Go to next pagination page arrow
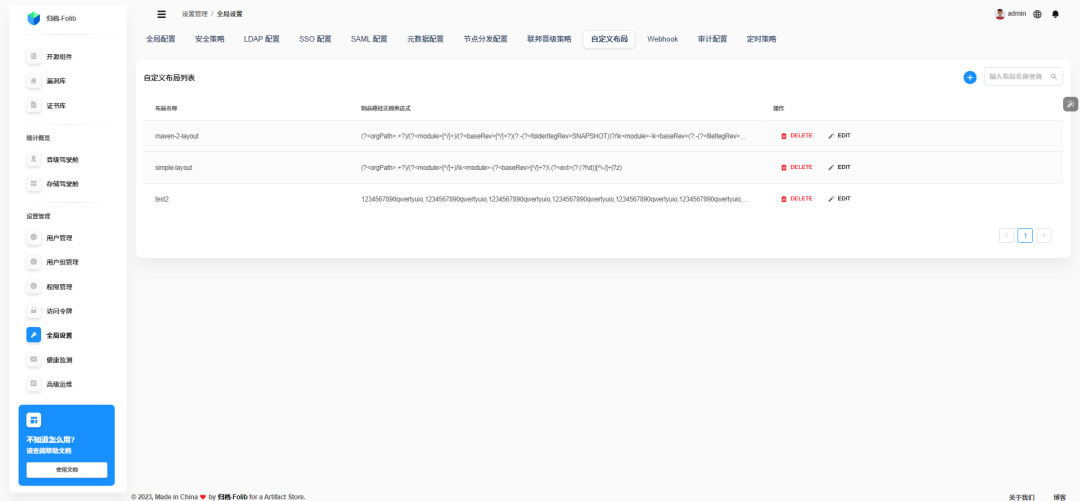 tap(1043, 236)
